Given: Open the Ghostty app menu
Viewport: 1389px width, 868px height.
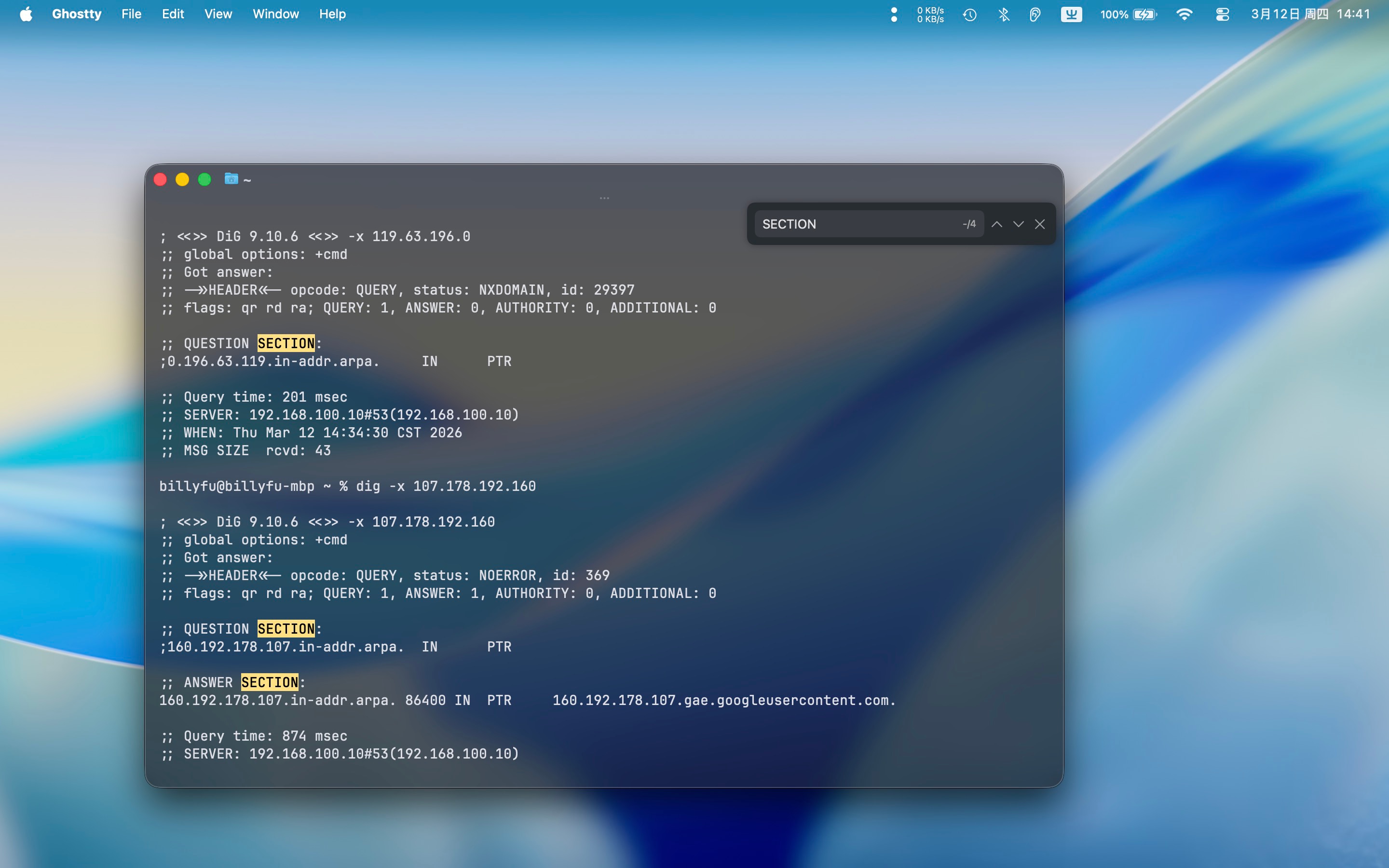Looking at the screenshot, I should [x=76, y=14].
